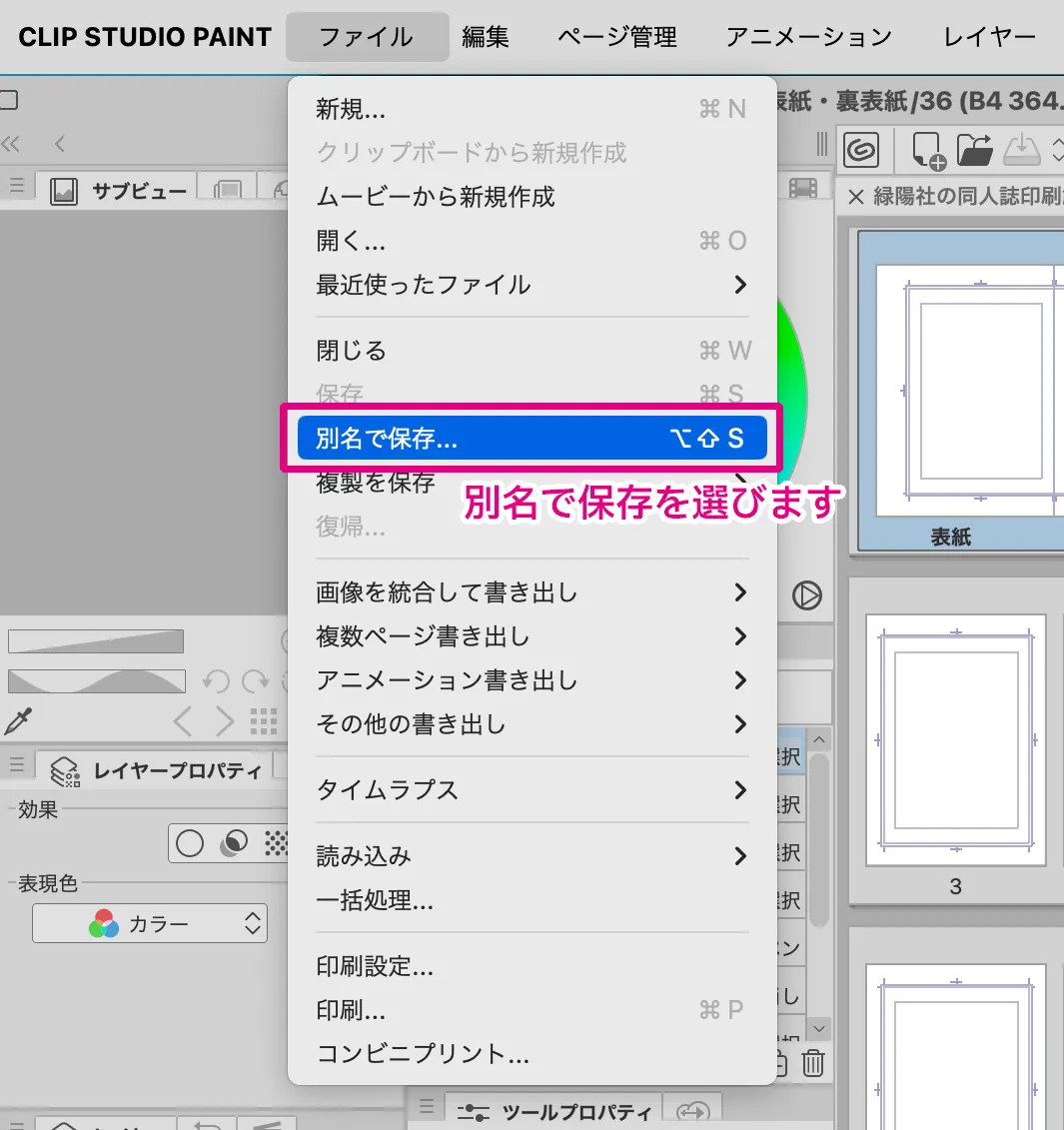1064x1130 pixels.
Task: Click the CLIP STUDIO spiral icon
Action: (x=861, y=150)
